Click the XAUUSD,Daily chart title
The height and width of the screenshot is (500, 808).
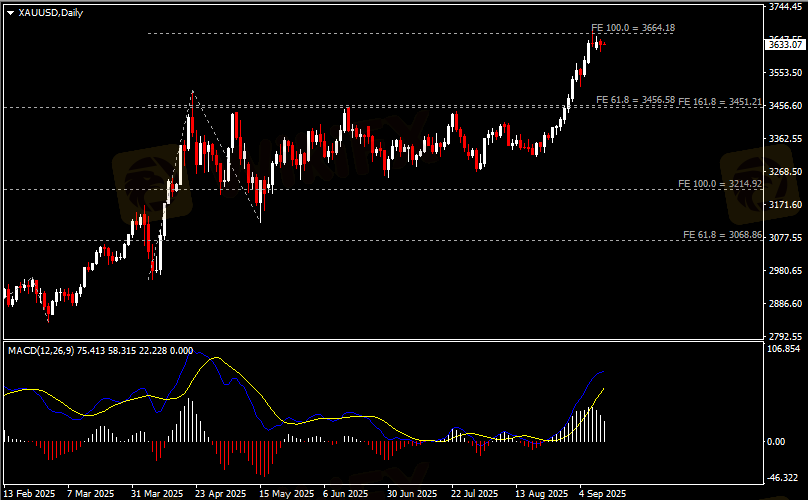click(x=50, y=13)
